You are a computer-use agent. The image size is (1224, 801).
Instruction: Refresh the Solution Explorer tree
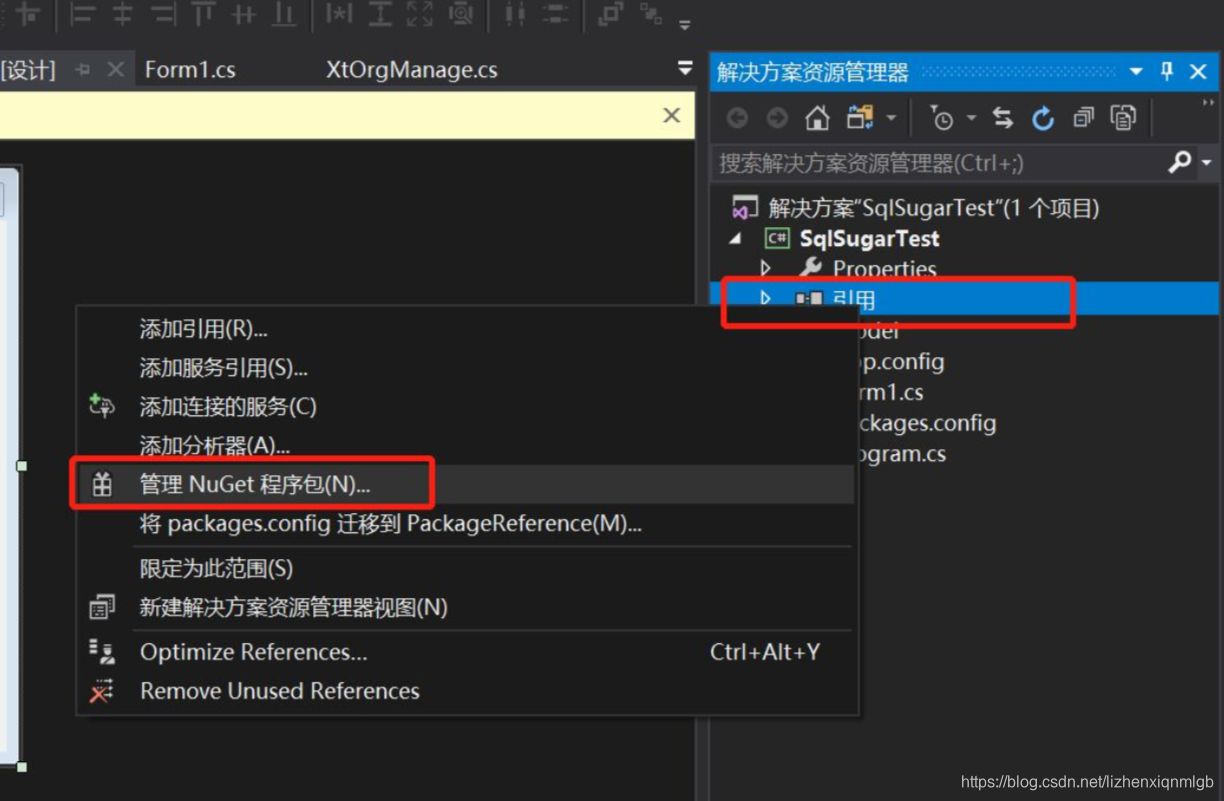[x=1043, y=118]
